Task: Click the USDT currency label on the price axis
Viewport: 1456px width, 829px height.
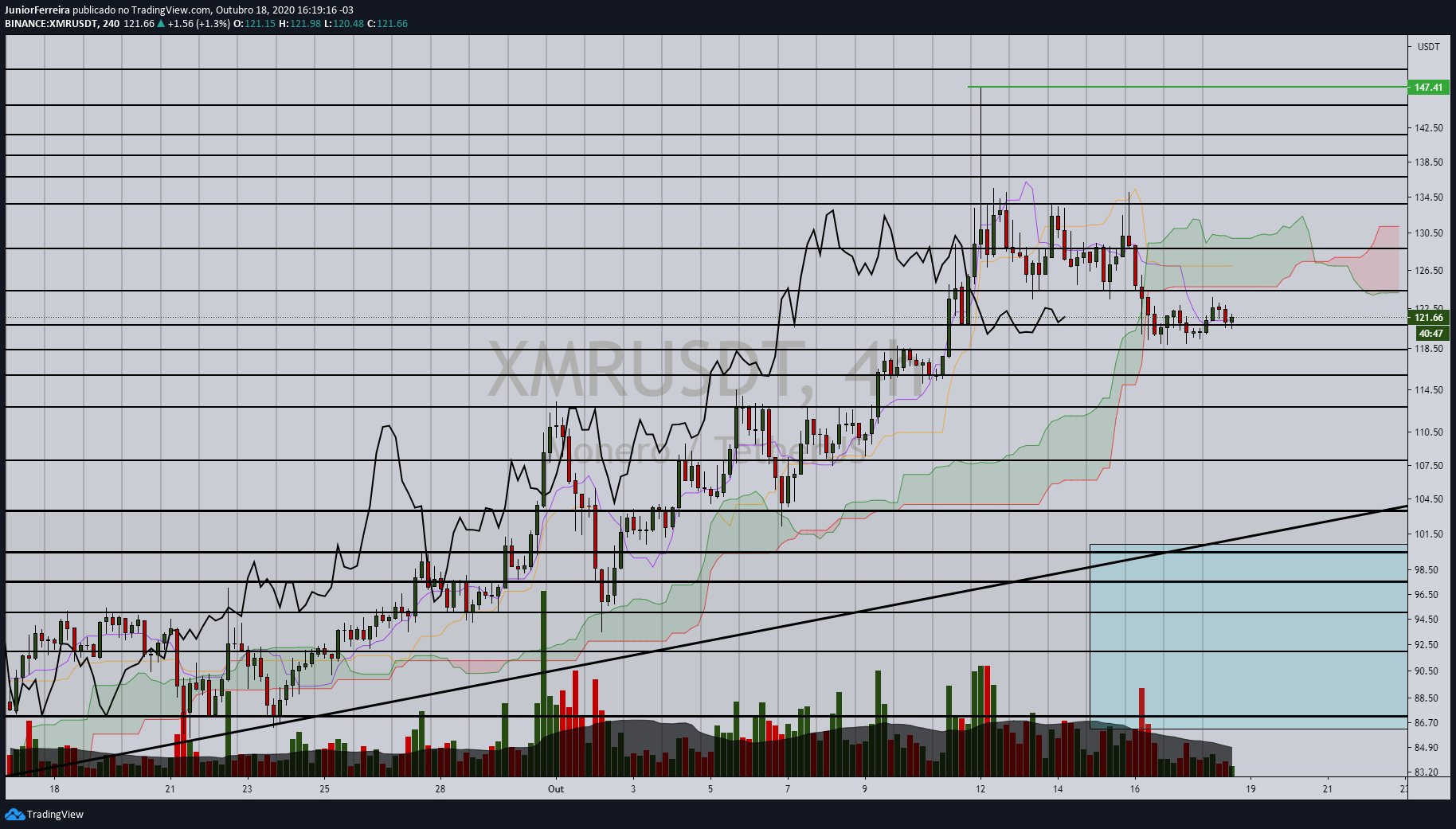Action: click(x=1428, y=47)
